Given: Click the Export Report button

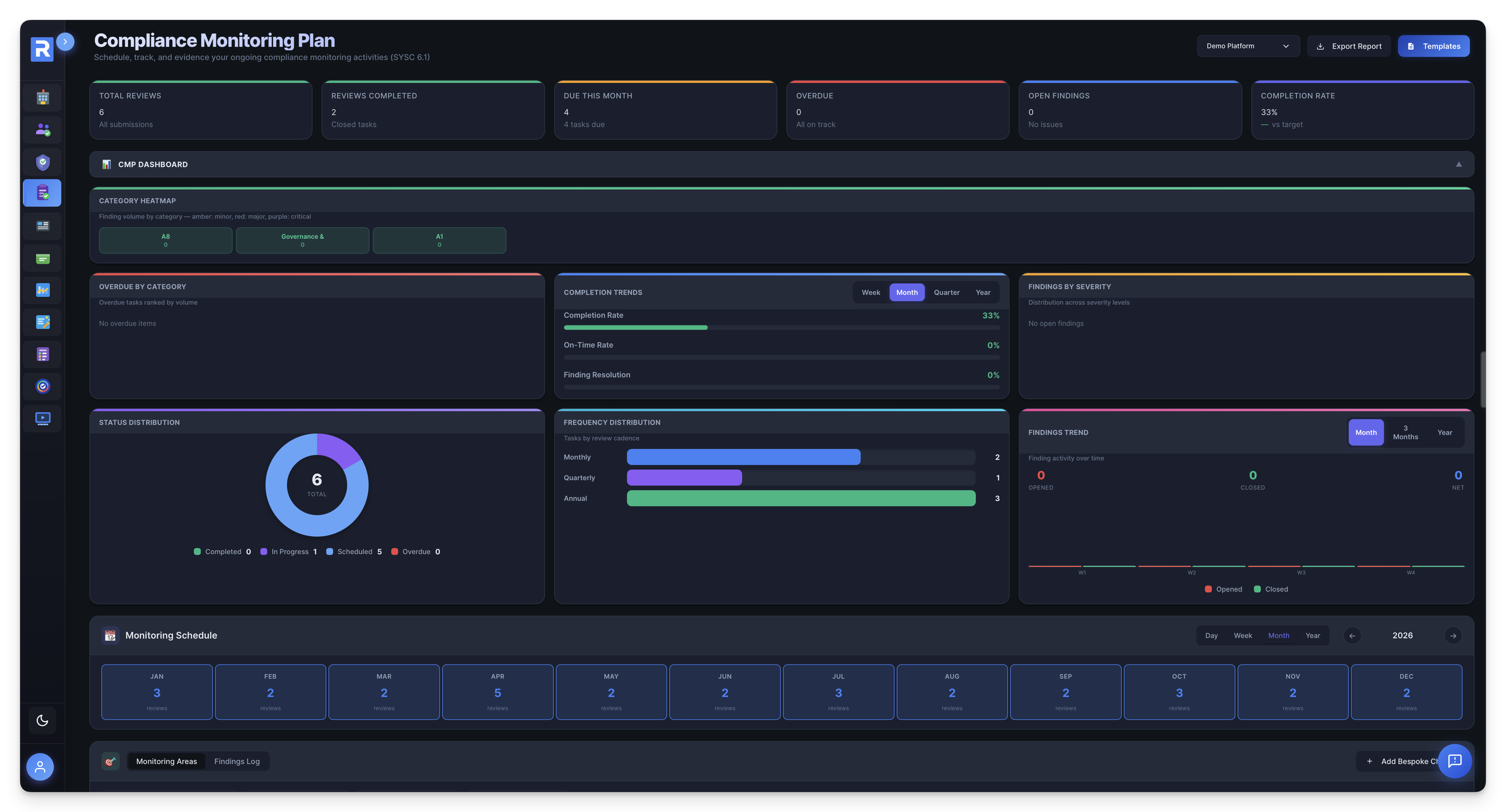Looking at the screenshot, I should 1349,46.
